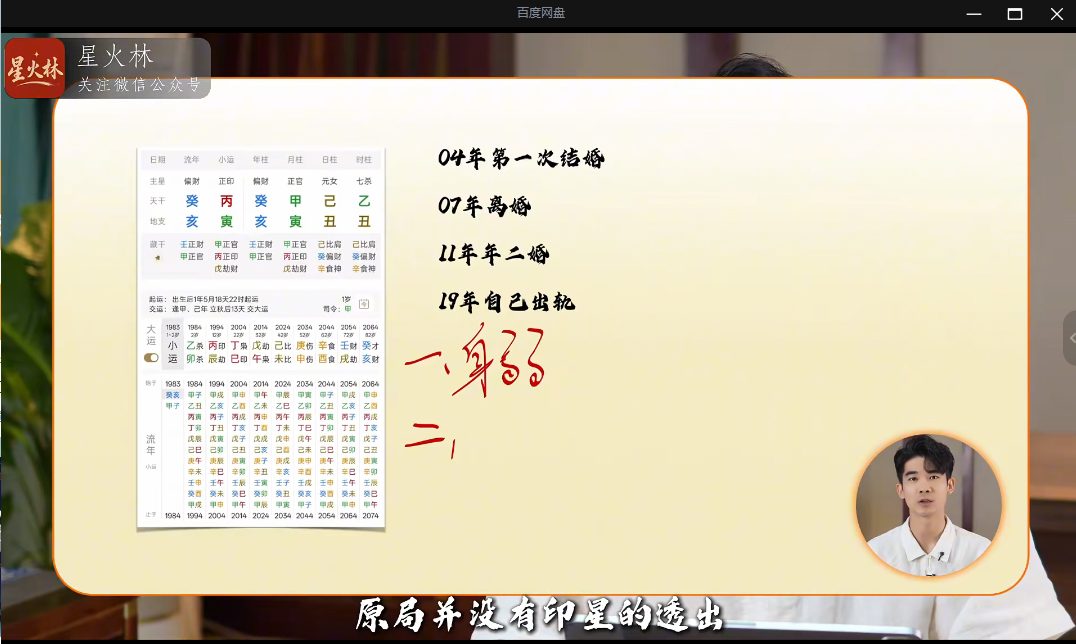The height and width of the screenshot is (644, 1076).
Task: Select the 日柱 column header
Action: coord(329,159)
